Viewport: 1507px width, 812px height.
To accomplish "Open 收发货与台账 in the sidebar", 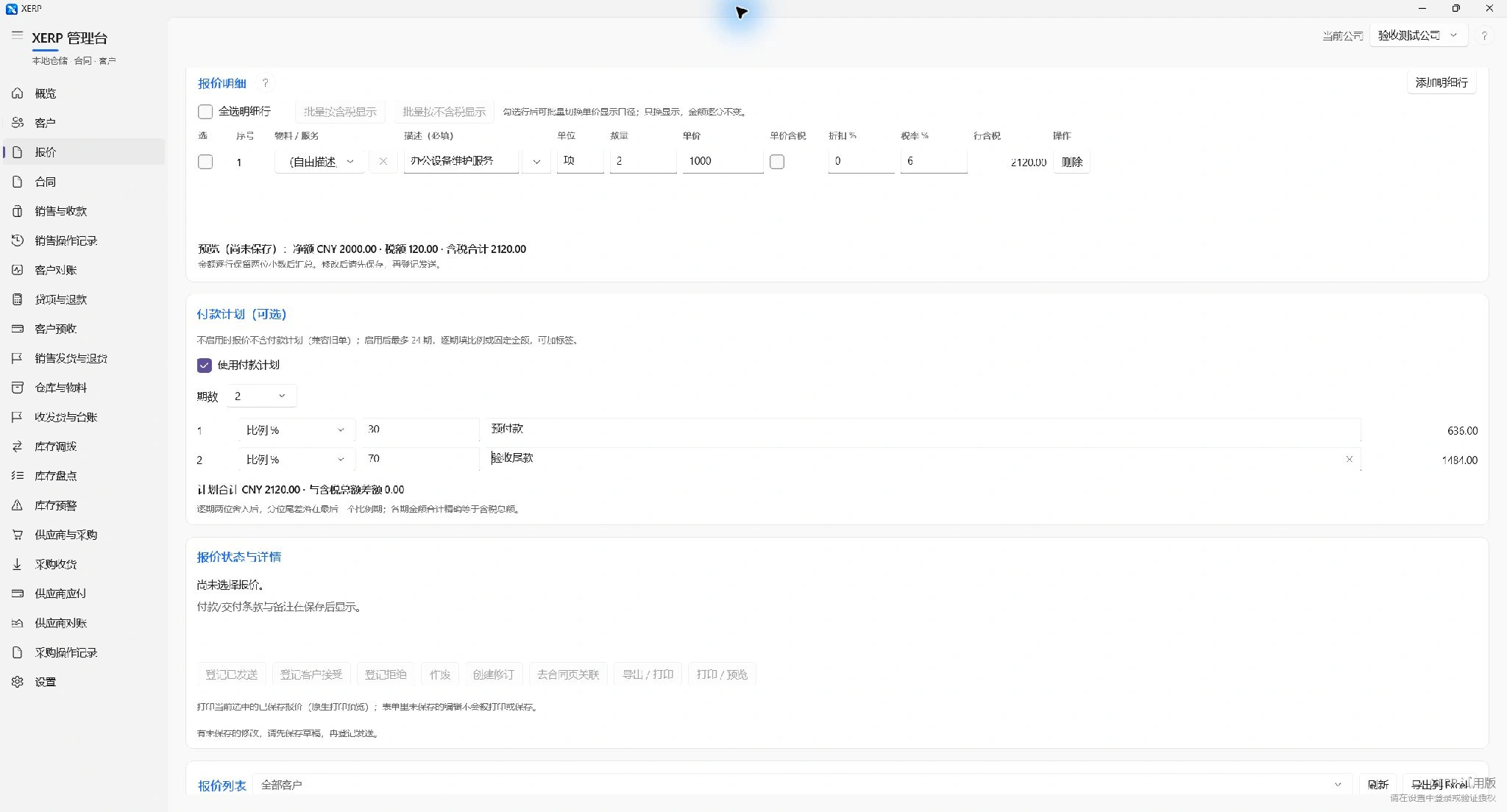I will pyautogui.click(x=84, y=417).
